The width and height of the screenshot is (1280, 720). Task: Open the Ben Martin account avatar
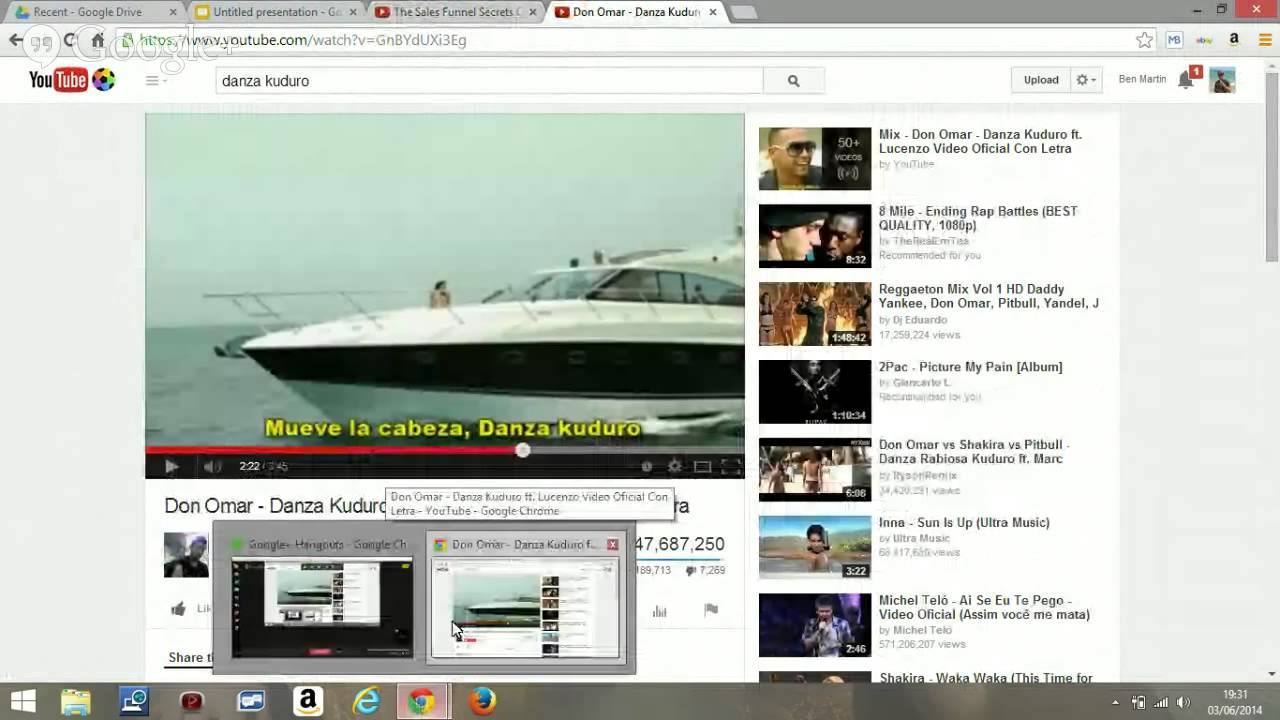click(1222, 80)
